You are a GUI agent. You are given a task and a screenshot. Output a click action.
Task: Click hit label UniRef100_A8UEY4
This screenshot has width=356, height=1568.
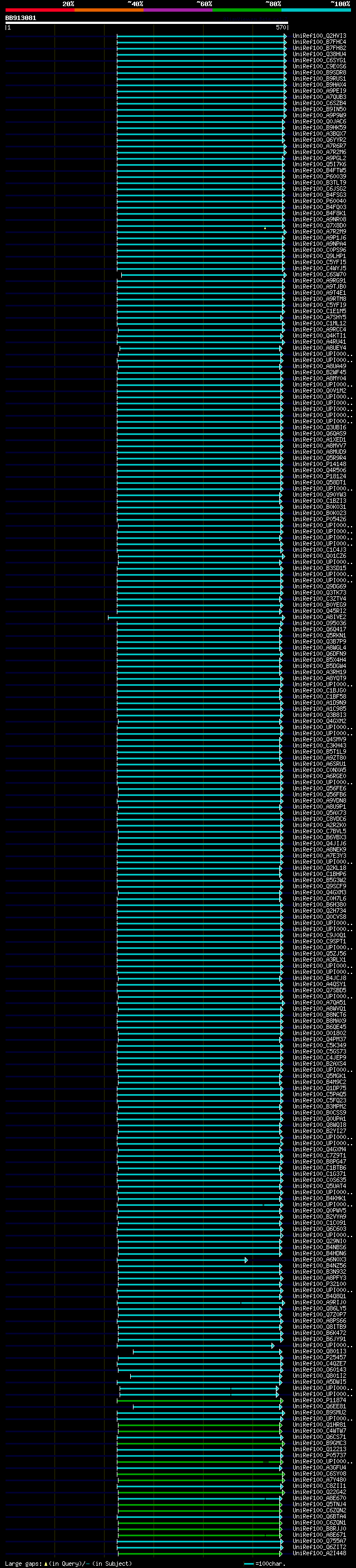click(319, 348)
